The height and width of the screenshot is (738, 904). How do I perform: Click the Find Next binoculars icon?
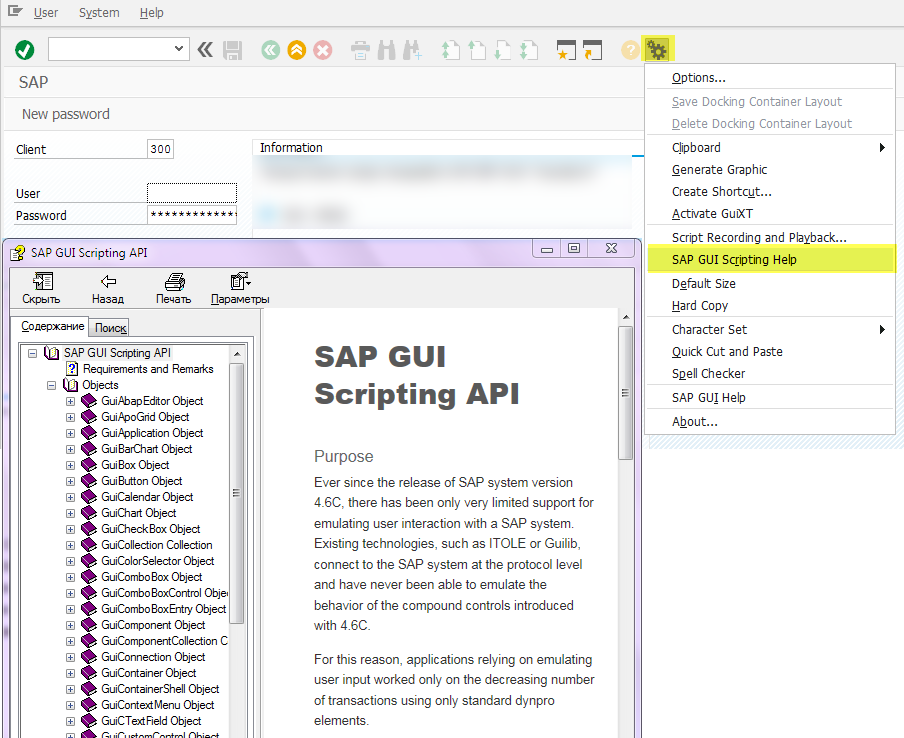point(412,50)
